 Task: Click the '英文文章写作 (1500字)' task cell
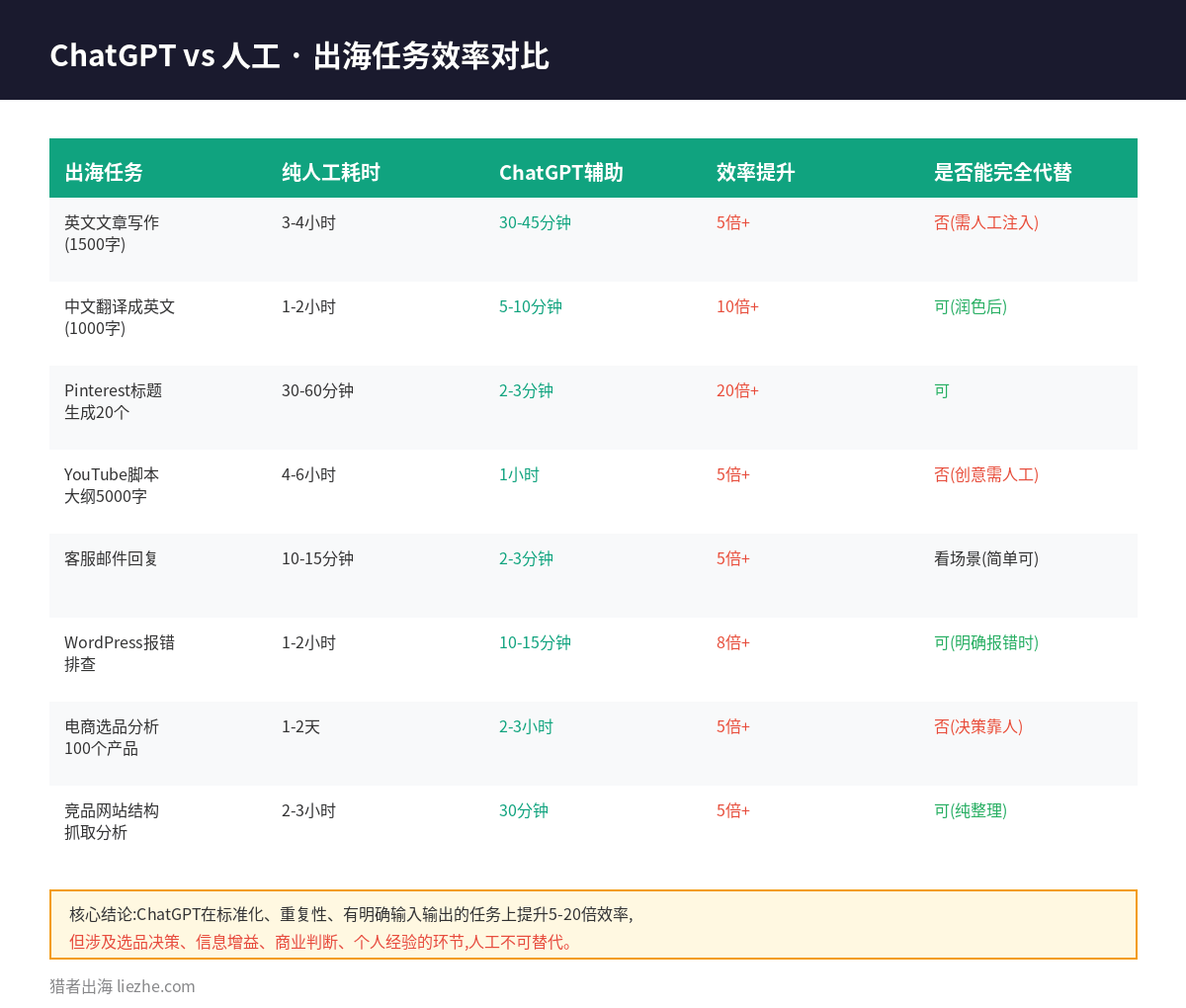tap(112, 233)
